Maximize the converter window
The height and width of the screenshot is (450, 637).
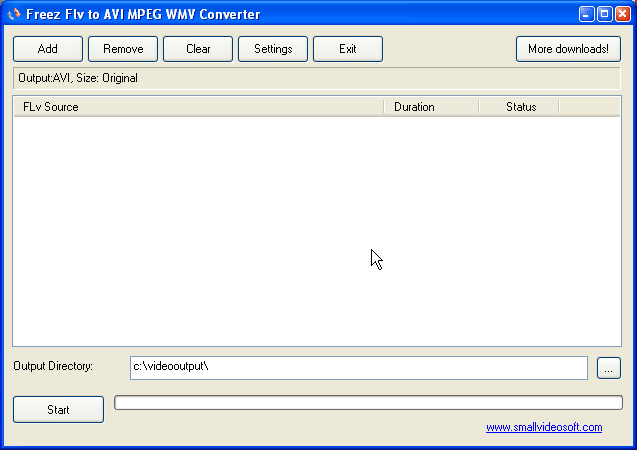click(x=604, y=14)
